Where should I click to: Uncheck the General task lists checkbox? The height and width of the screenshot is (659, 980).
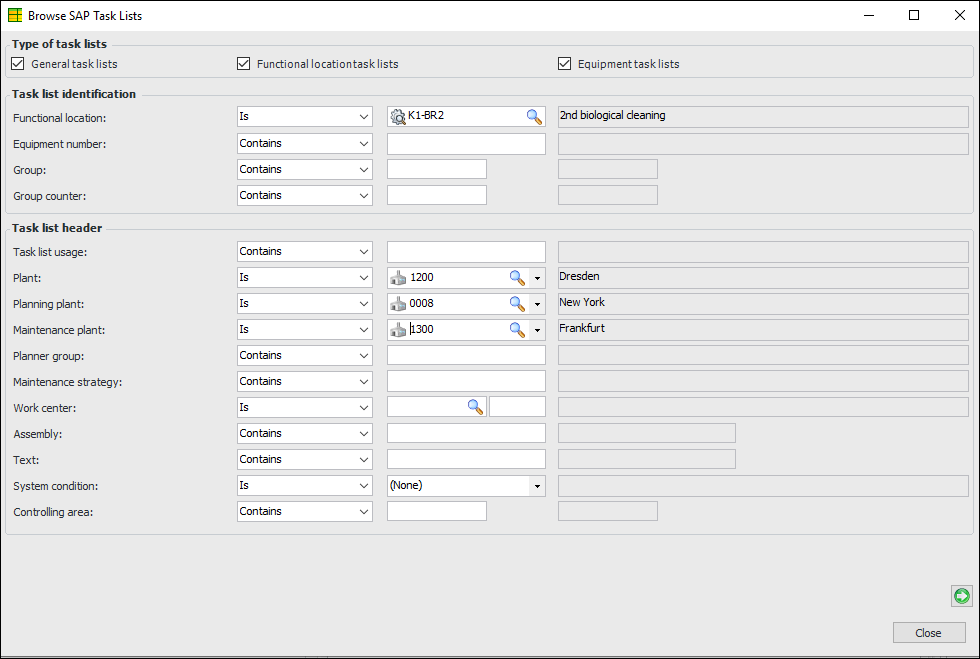coord(18,64)
